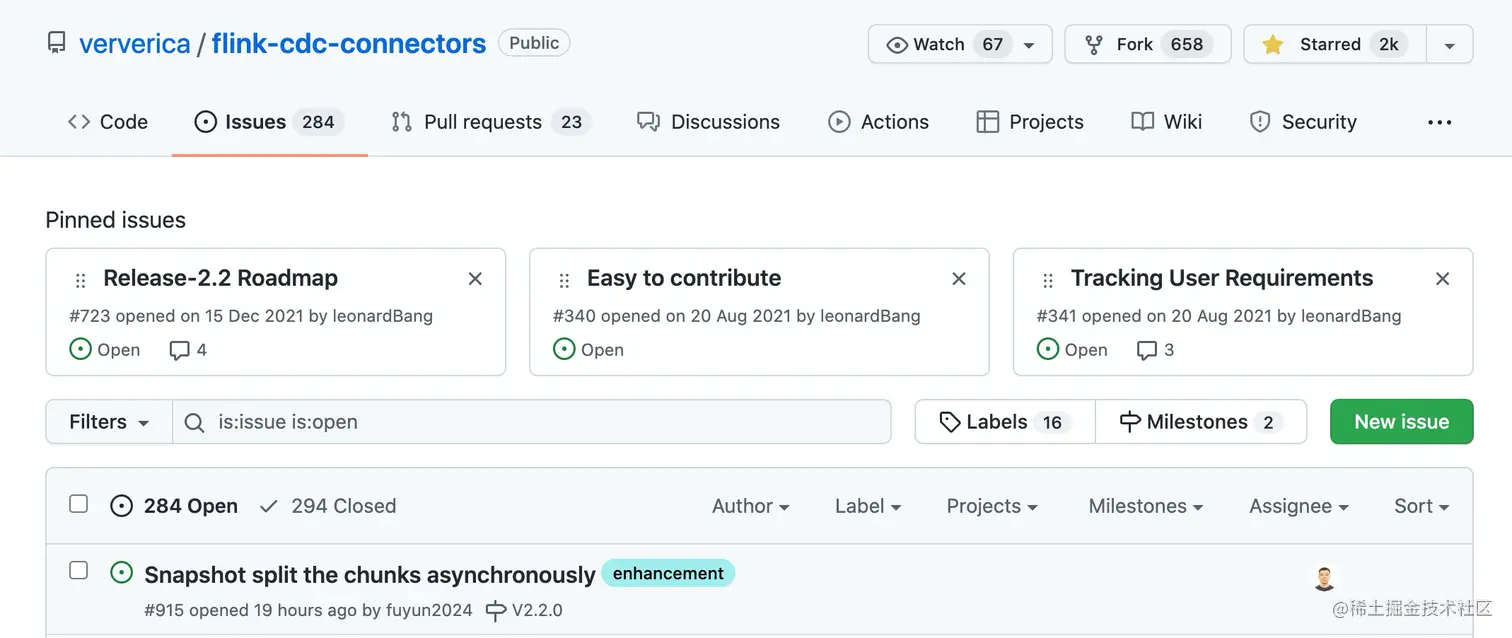Open the Discussions tab
Screen dimensions: 1512x638
coord(708,122)
